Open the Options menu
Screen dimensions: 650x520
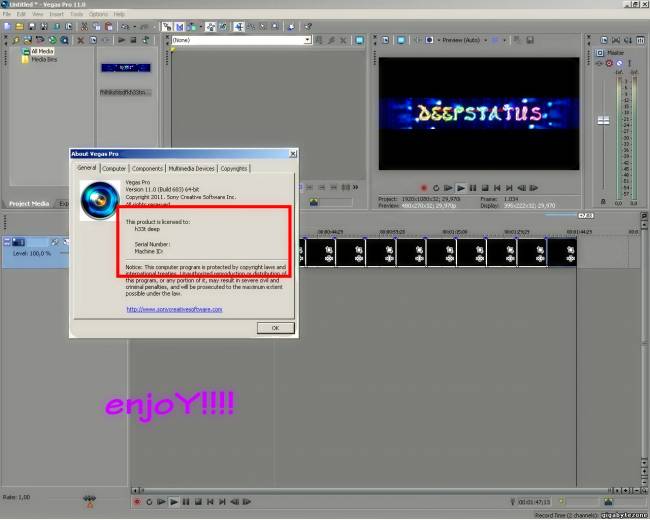pos(98,14)
